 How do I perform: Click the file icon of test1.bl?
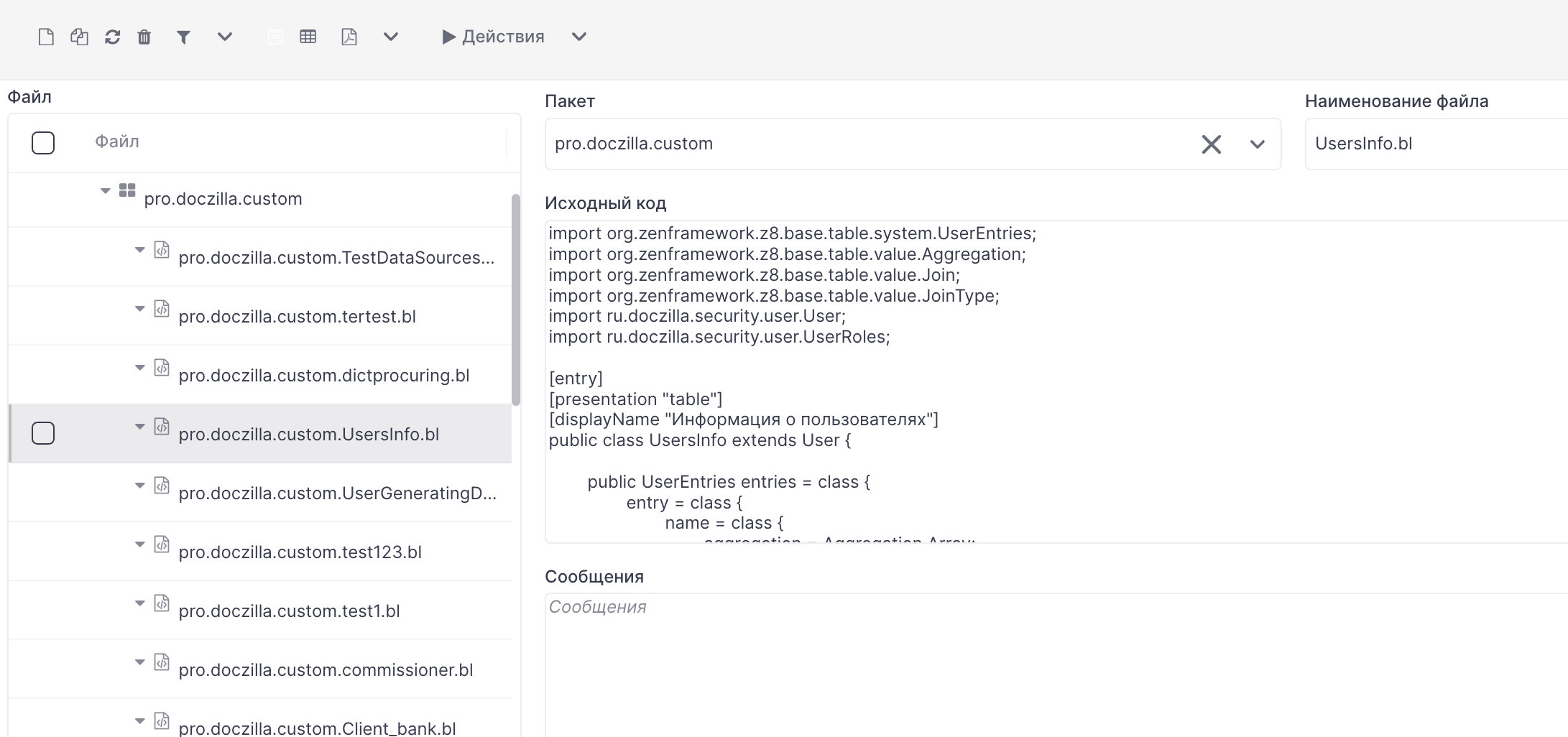[x=162, y=603]
